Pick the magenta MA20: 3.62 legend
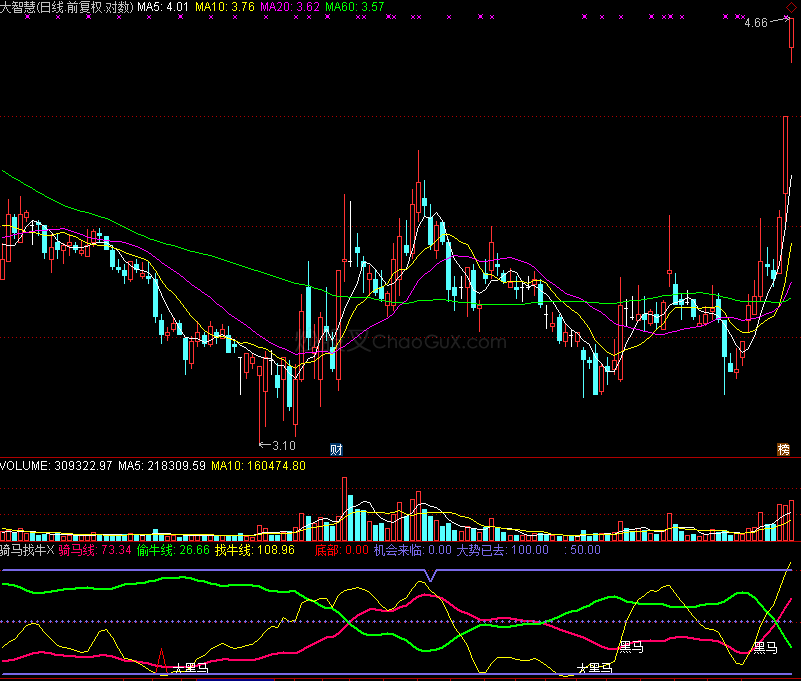Screen dimensions: 801x681 coord(290,7)
